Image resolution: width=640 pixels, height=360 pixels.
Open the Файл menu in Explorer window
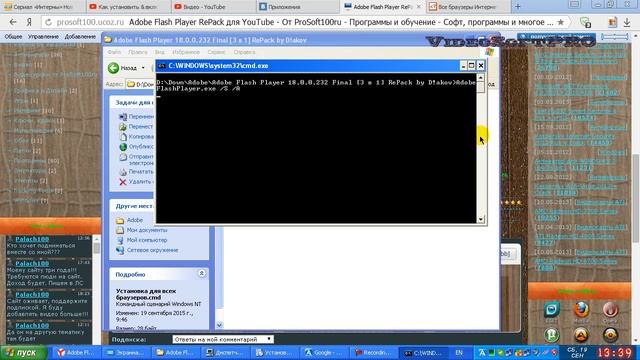[x=114, y=52]
